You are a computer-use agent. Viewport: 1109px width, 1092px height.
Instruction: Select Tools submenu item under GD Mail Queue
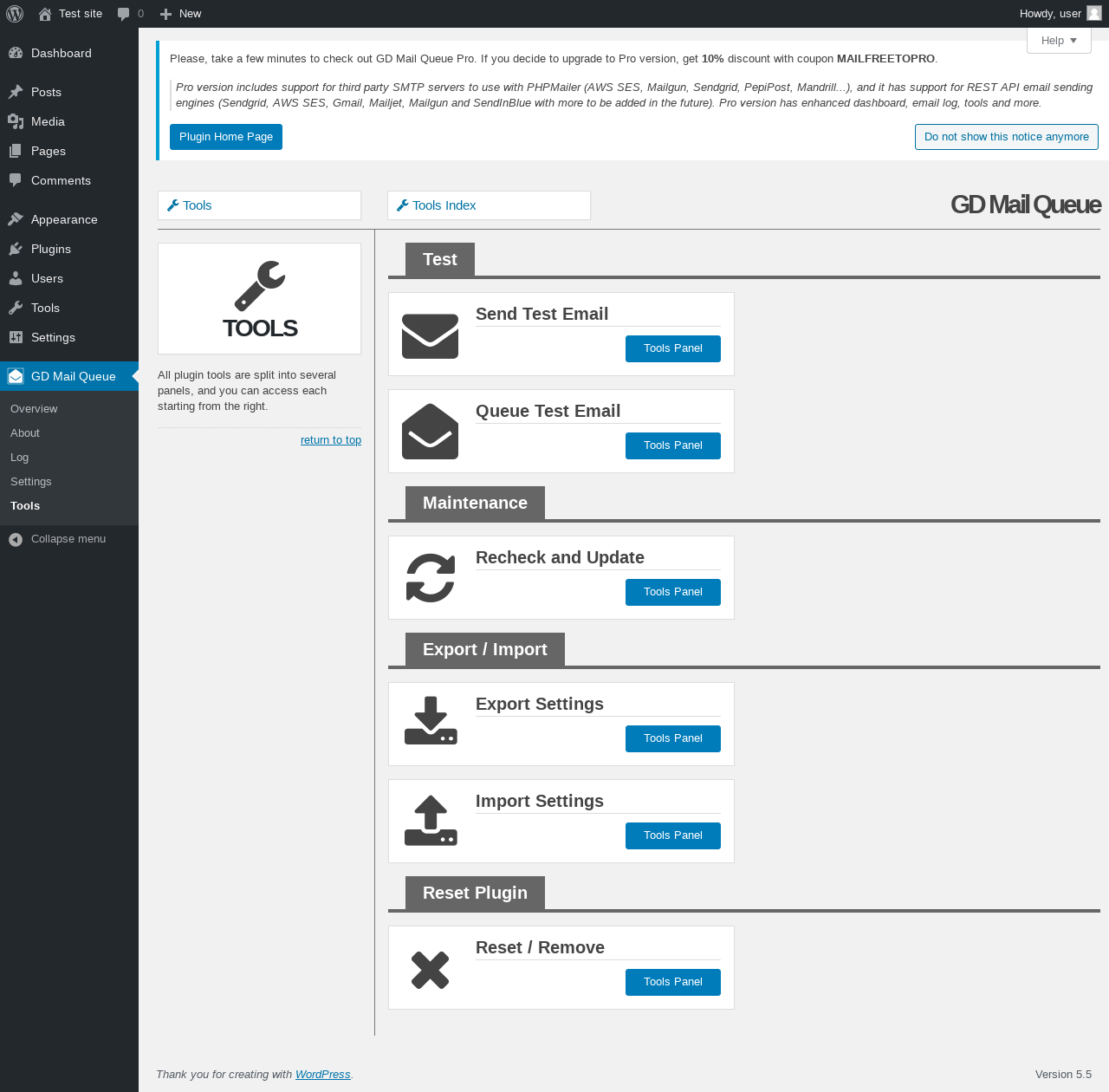[x=69, y=506]
